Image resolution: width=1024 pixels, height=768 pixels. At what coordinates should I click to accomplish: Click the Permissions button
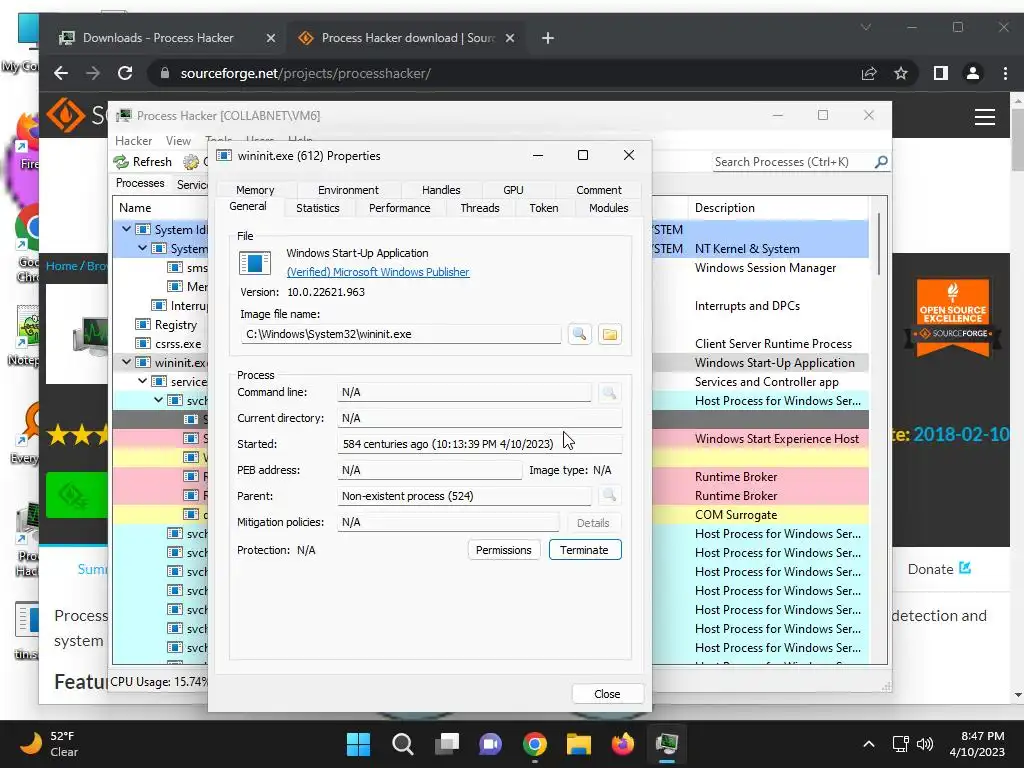(504, 550)
